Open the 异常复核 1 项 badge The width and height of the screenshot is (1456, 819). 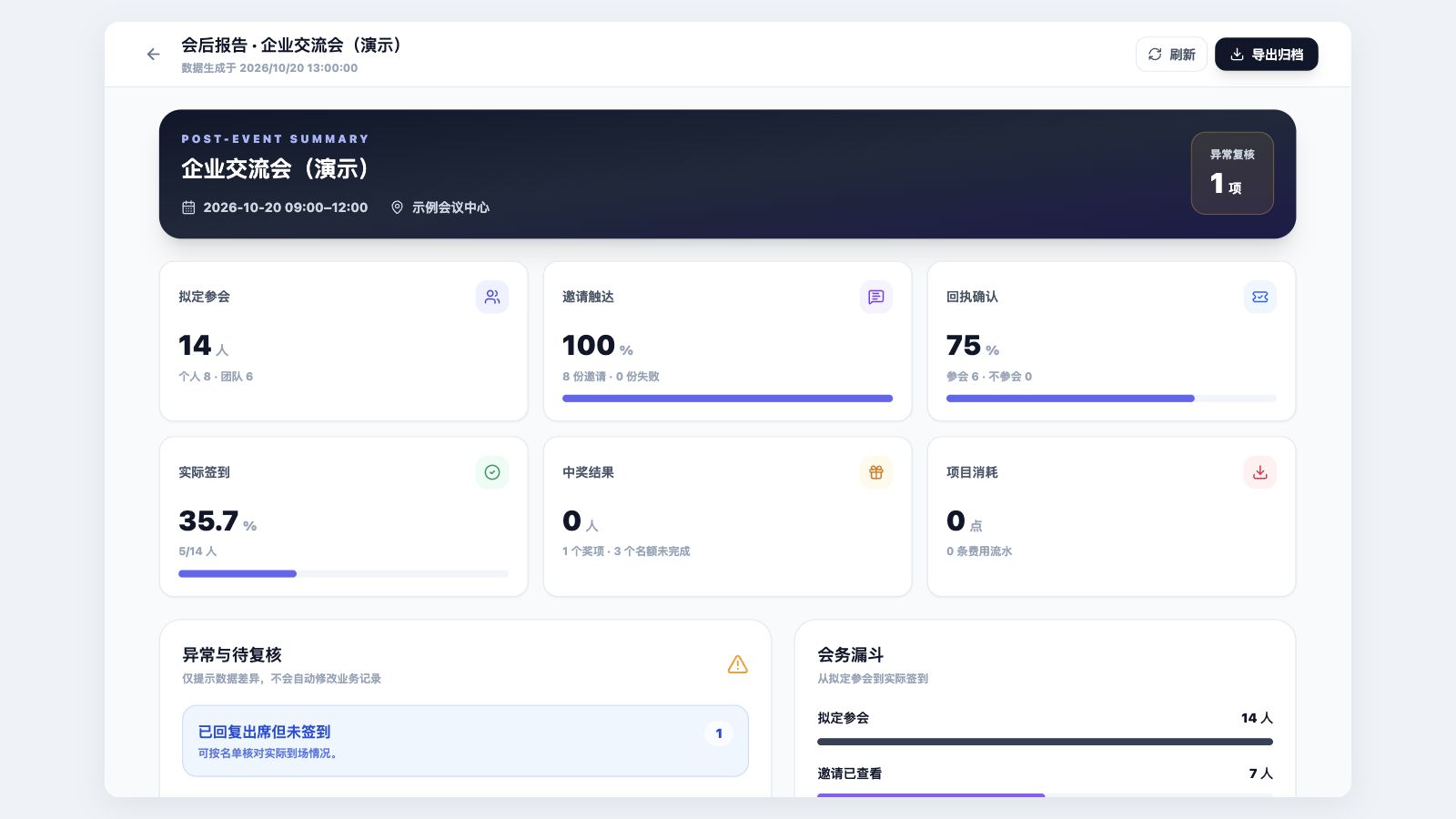click(1232, 173)
